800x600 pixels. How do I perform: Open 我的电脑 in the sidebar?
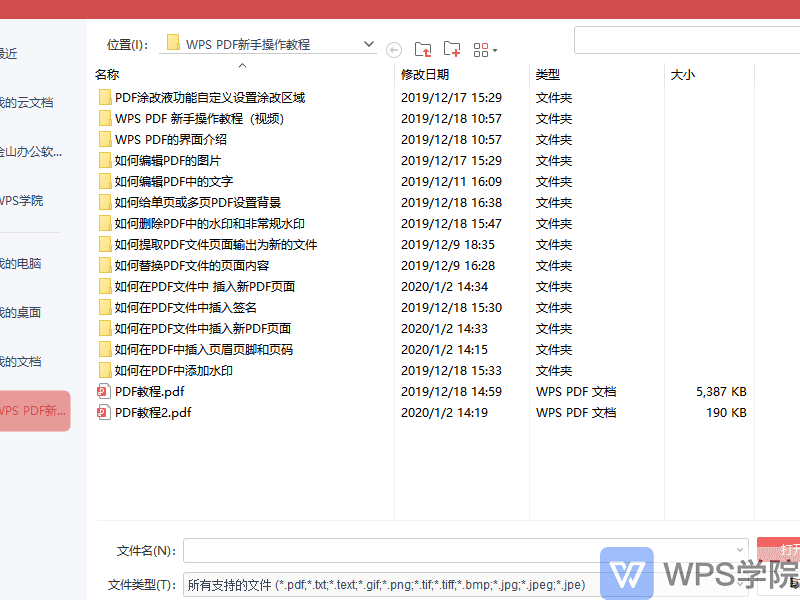20,264
